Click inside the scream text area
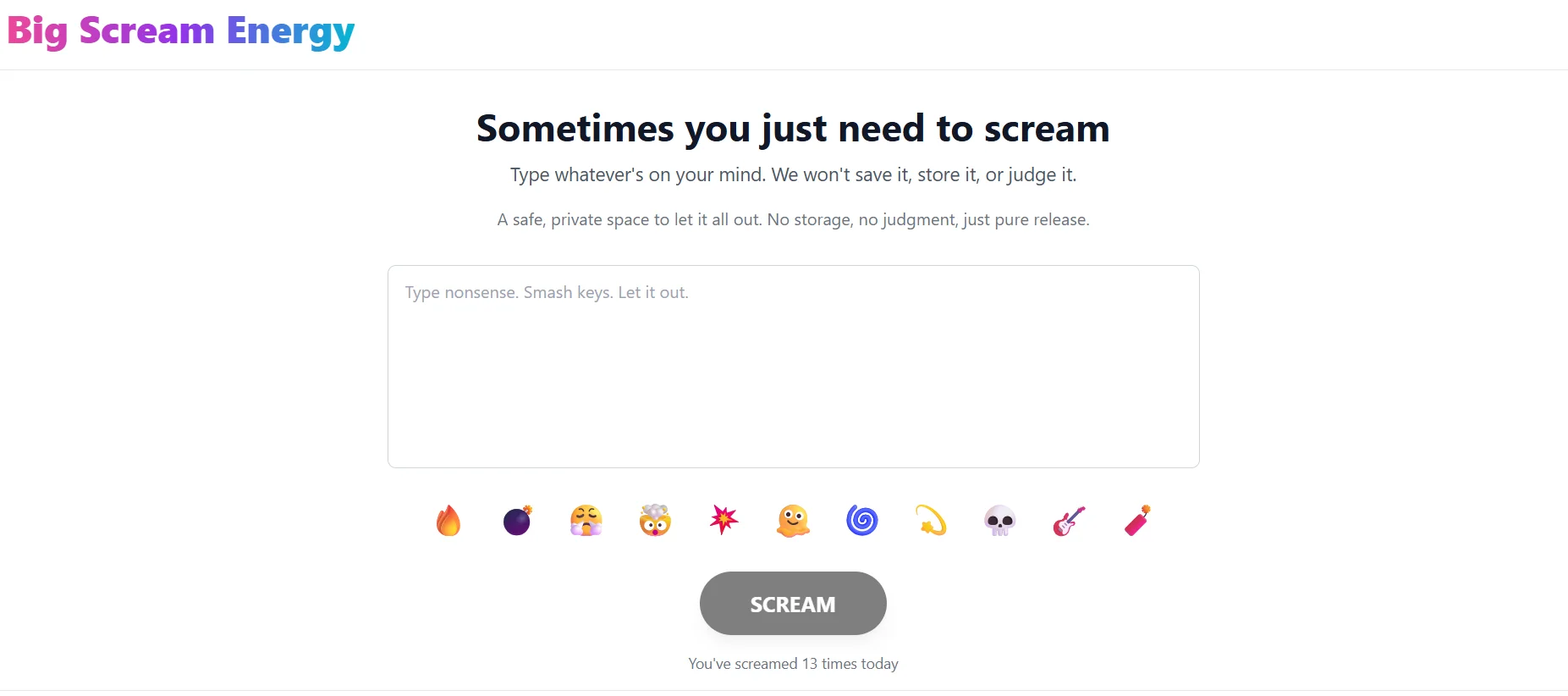Screen dimensions: 1568x696 [793, 367]
